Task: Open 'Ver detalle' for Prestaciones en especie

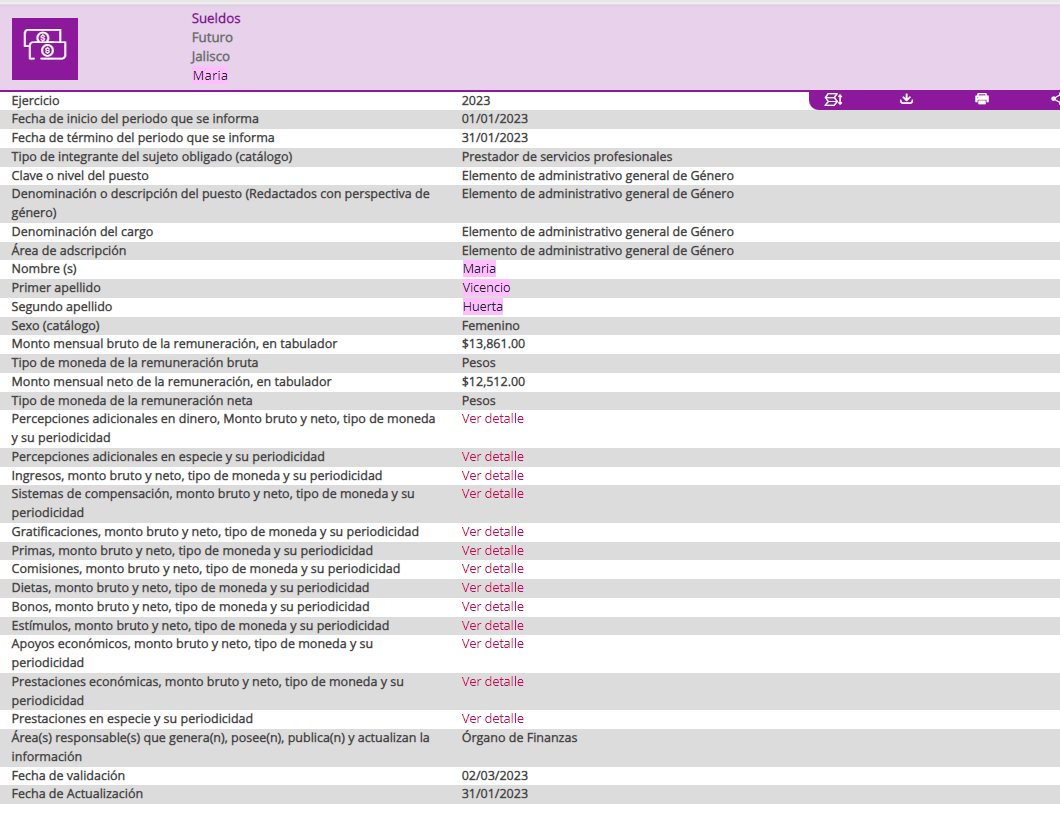Action: point(492,719)
